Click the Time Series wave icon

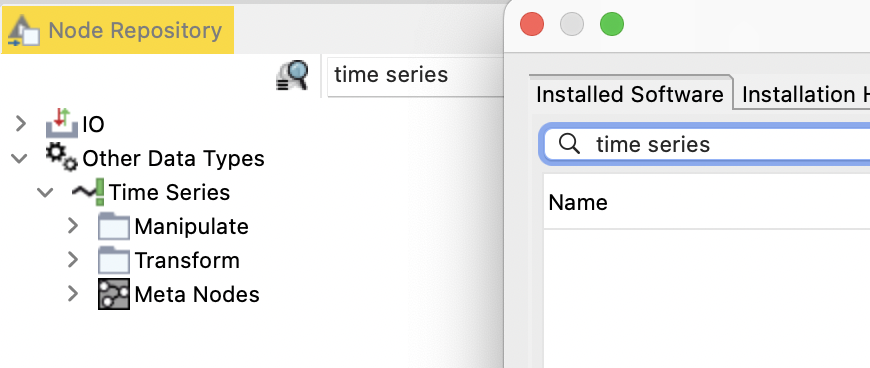pos(88,192)
